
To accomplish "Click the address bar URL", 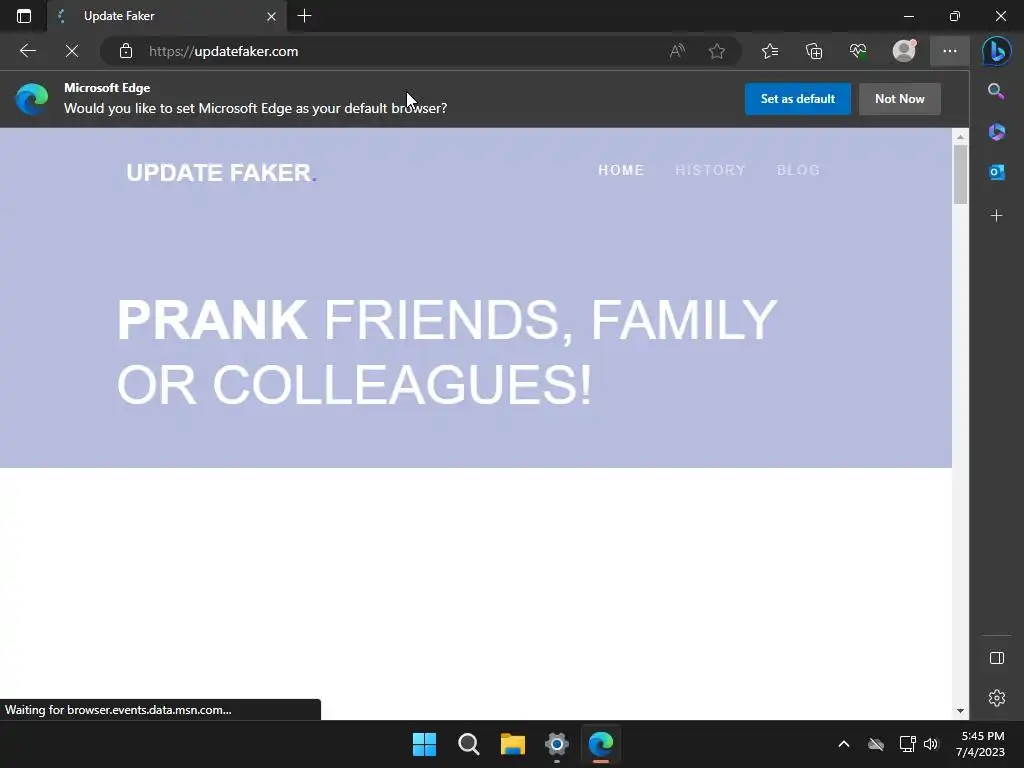I will (x=223, y=51).
